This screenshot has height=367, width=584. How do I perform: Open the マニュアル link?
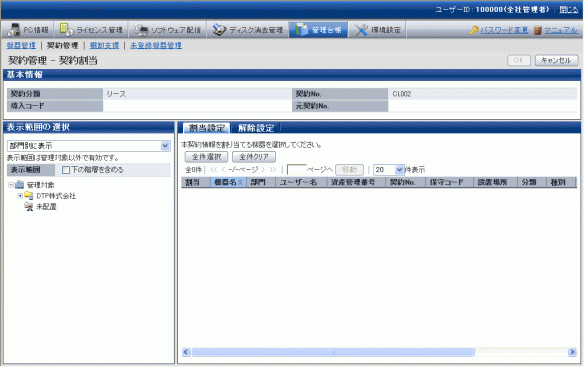tap(561, 30)
